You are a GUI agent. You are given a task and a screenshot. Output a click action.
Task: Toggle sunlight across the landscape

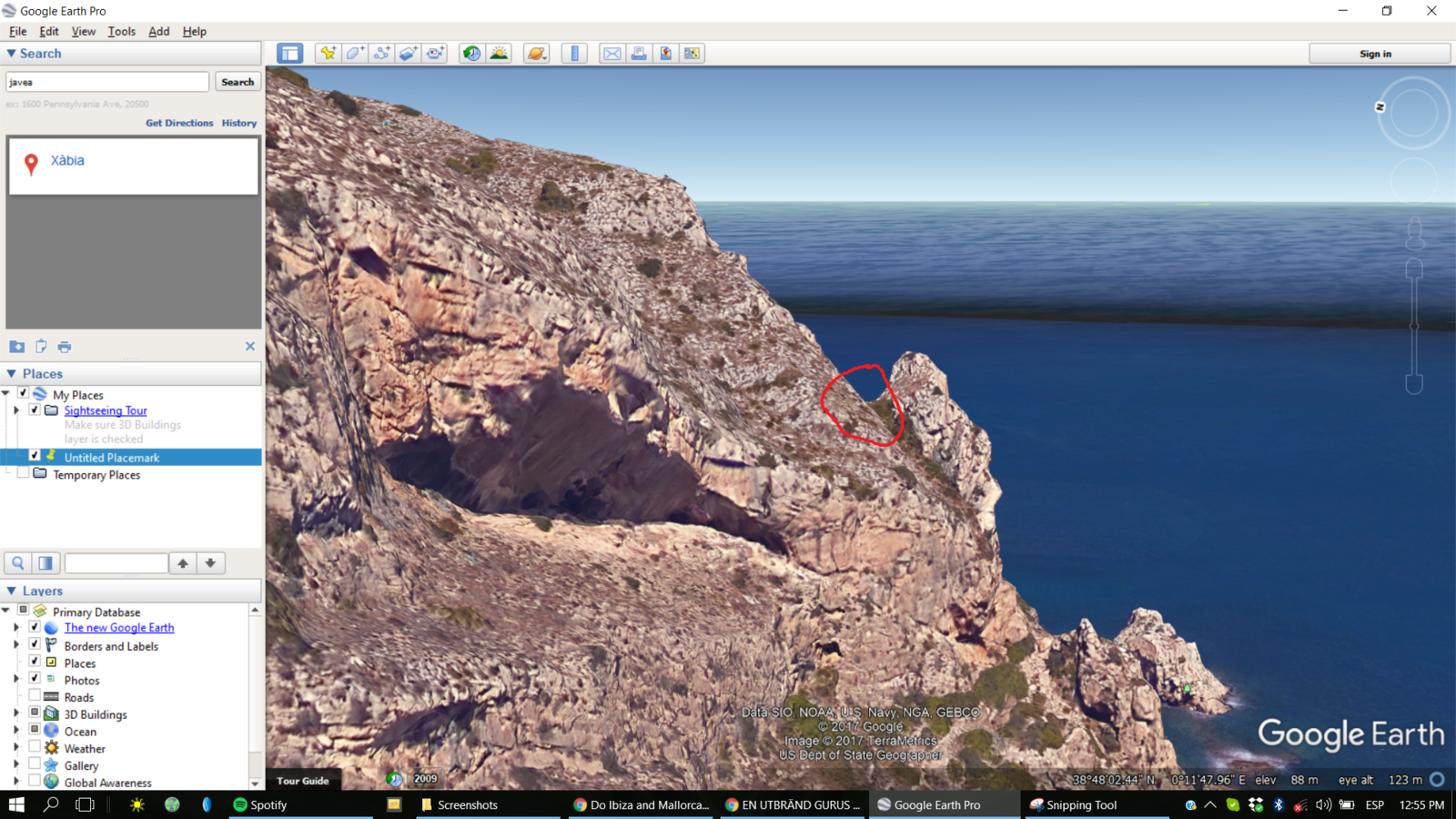[x=499, y=54]
